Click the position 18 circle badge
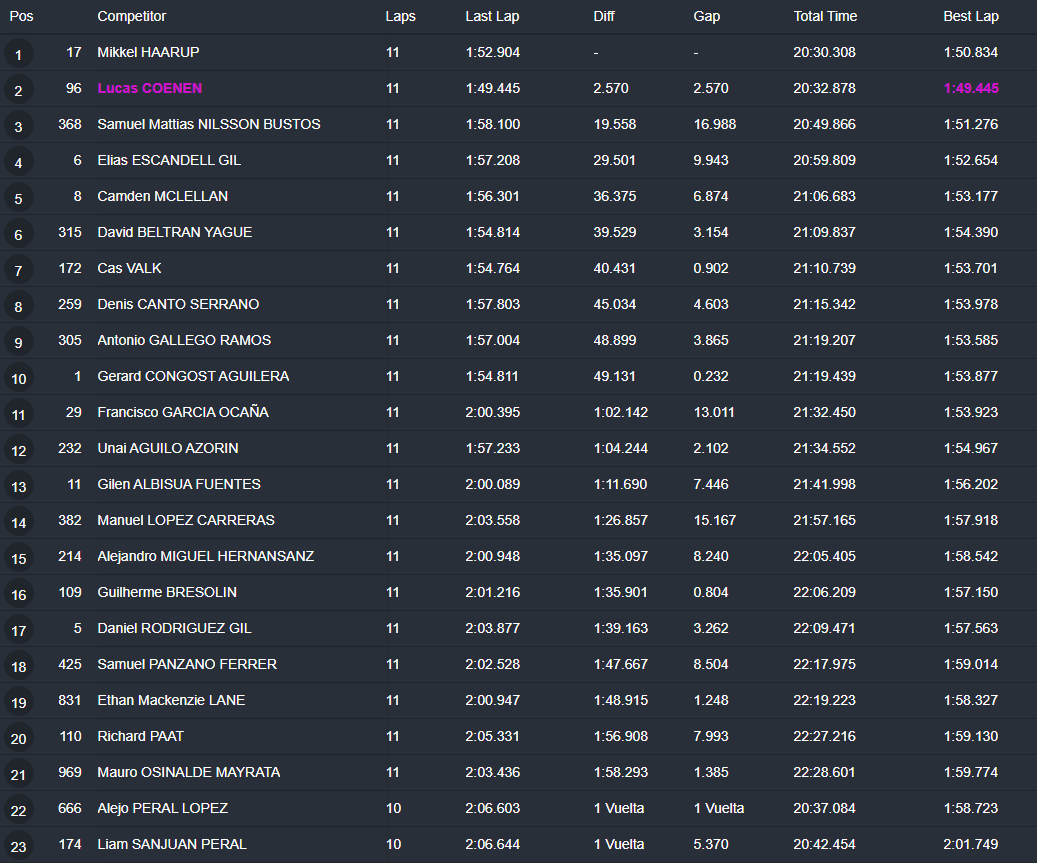Image resolution: width=1037 pixels, height=863 pixels. [18, 666]
